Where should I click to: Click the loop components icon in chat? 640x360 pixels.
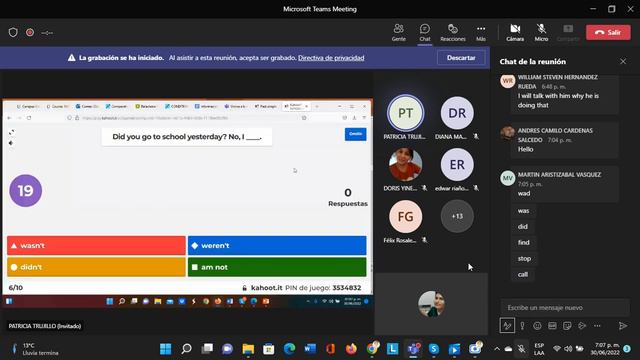pos(582,326)
